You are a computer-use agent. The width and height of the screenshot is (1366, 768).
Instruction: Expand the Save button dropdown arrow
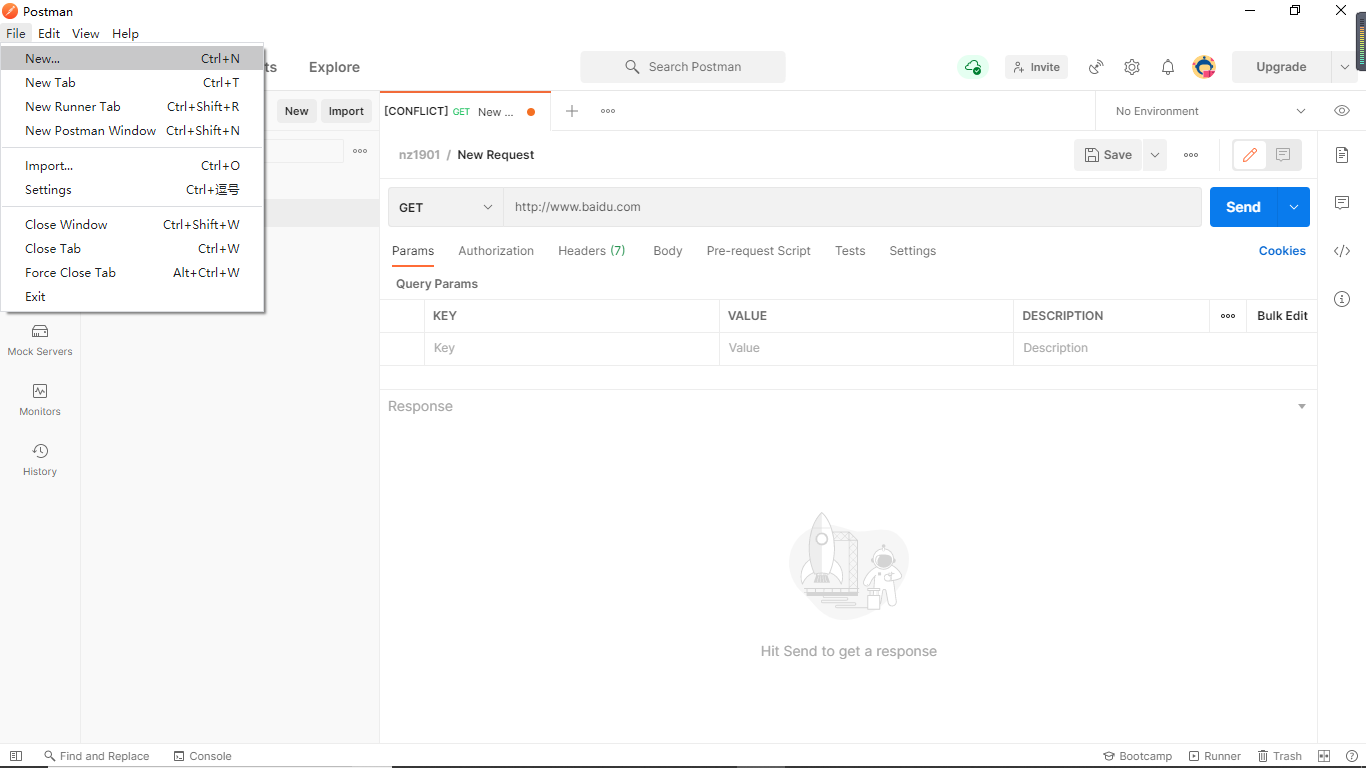[1155, 155]
